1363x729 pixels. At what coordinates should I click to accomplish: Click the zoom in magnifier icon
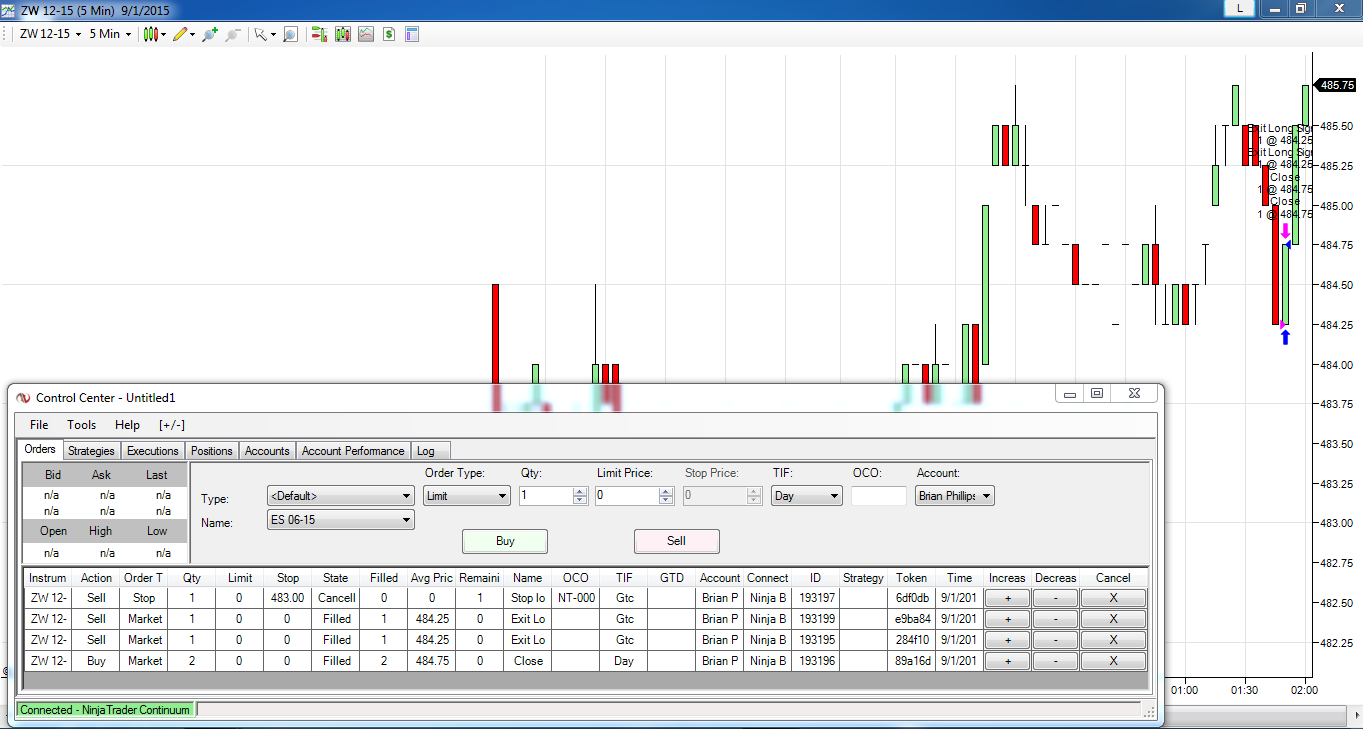point(209,34)
